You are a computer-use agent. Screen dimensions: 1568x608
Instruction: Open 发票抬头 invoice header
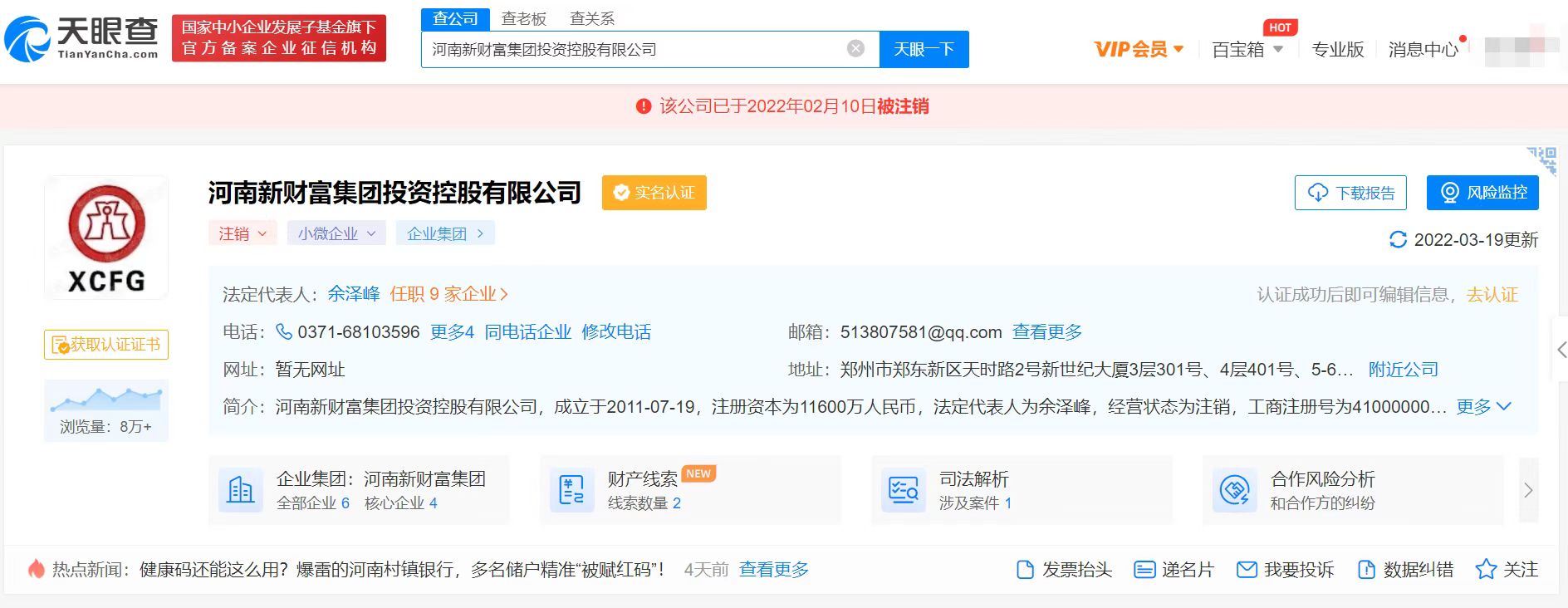click(x=1064, y=570)
